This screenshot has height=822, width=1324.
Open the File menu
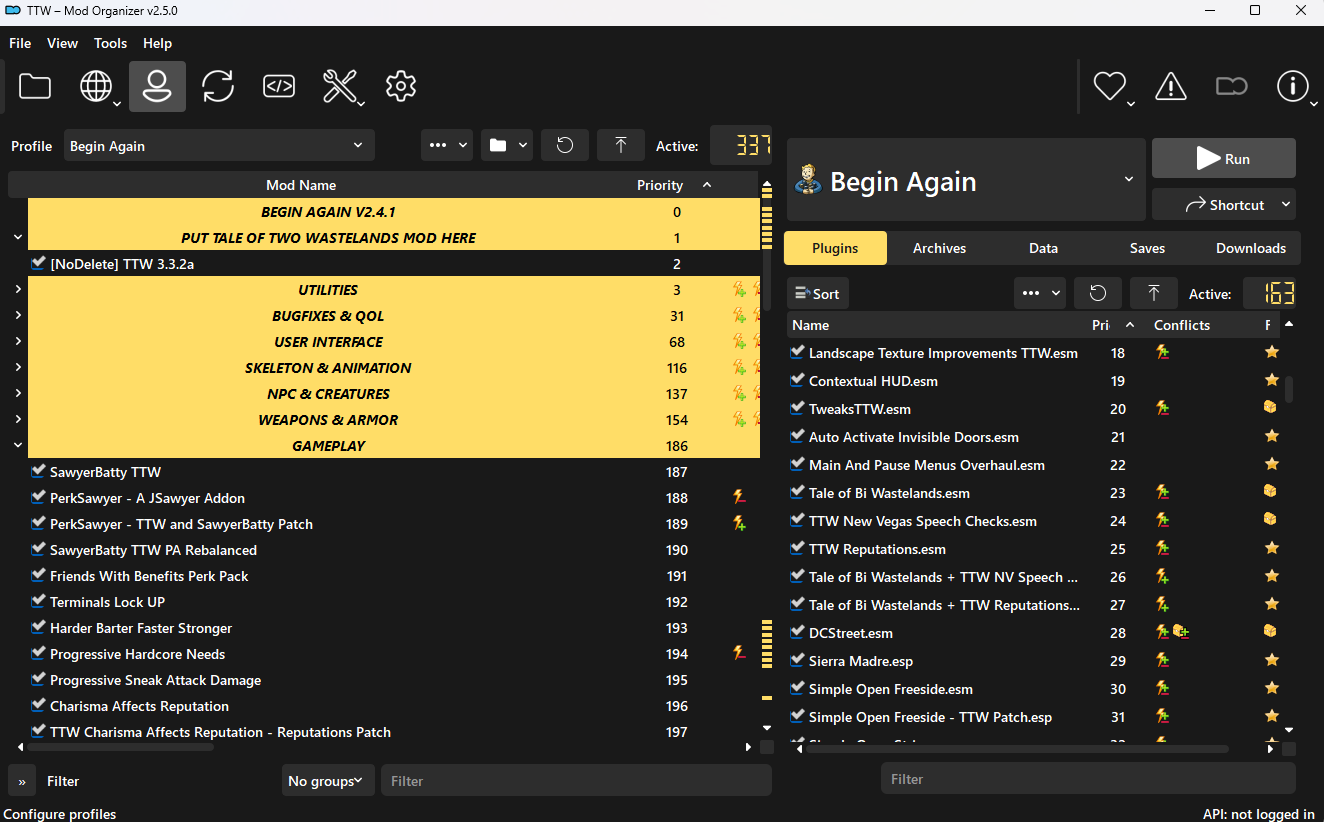click(20, 43)
